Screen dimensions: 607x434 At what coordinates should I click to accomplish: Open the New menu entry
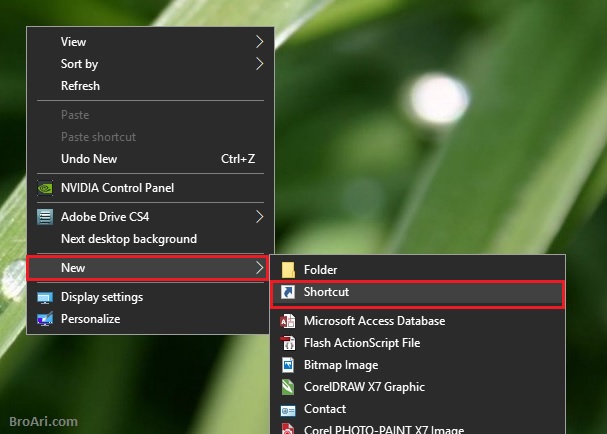point(147,268)
